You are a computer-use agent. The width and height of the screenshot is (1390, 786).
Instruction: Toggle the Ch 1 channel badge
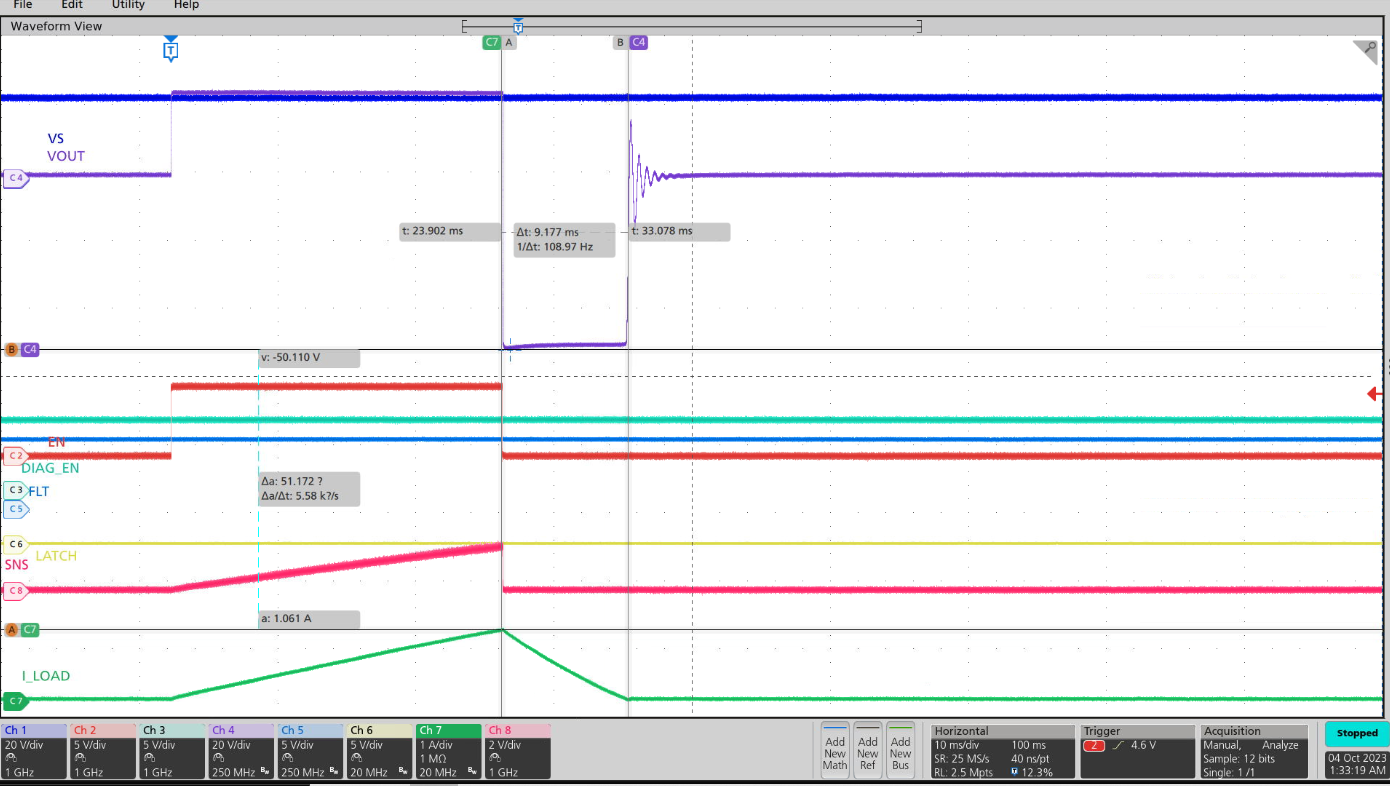click(35, 751)
